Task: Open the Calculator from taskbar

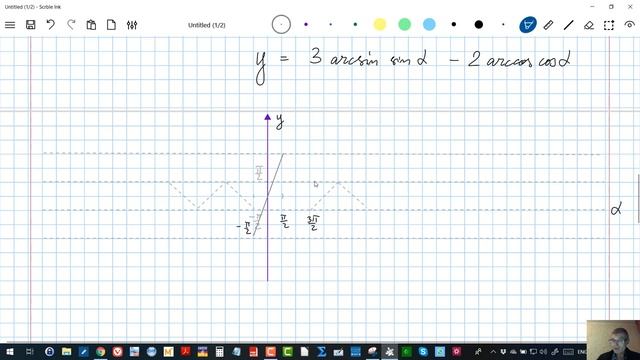Action: (220, 351)
